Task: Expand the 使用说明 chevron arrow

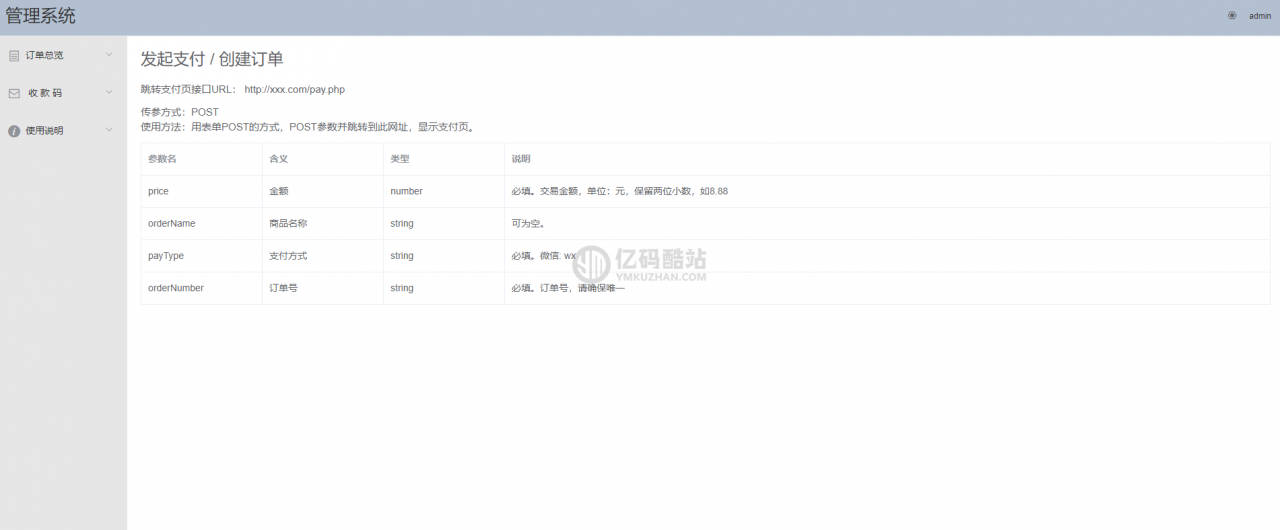Action: pos(109,129)
